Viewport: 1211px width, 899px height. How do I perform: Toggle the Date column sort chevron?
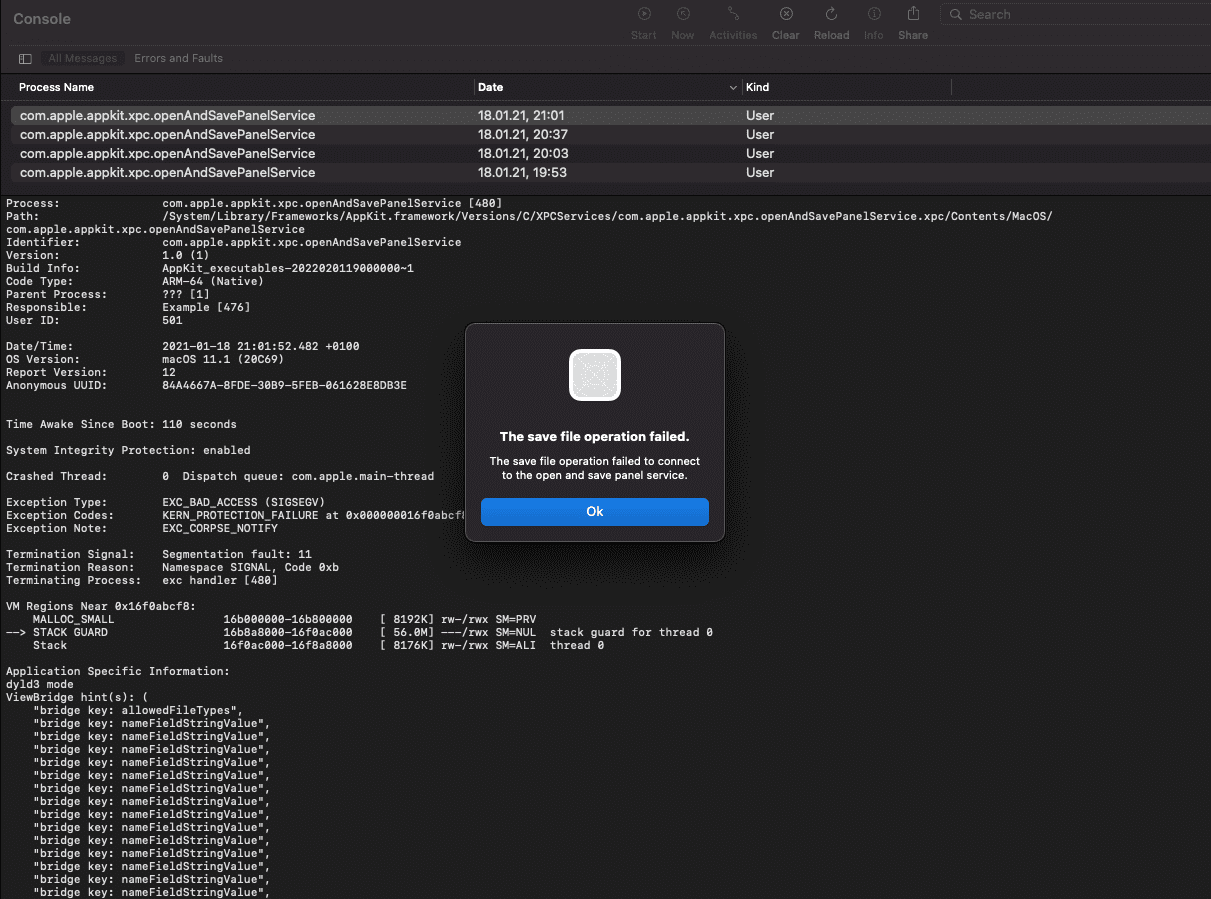pos(733,88)
